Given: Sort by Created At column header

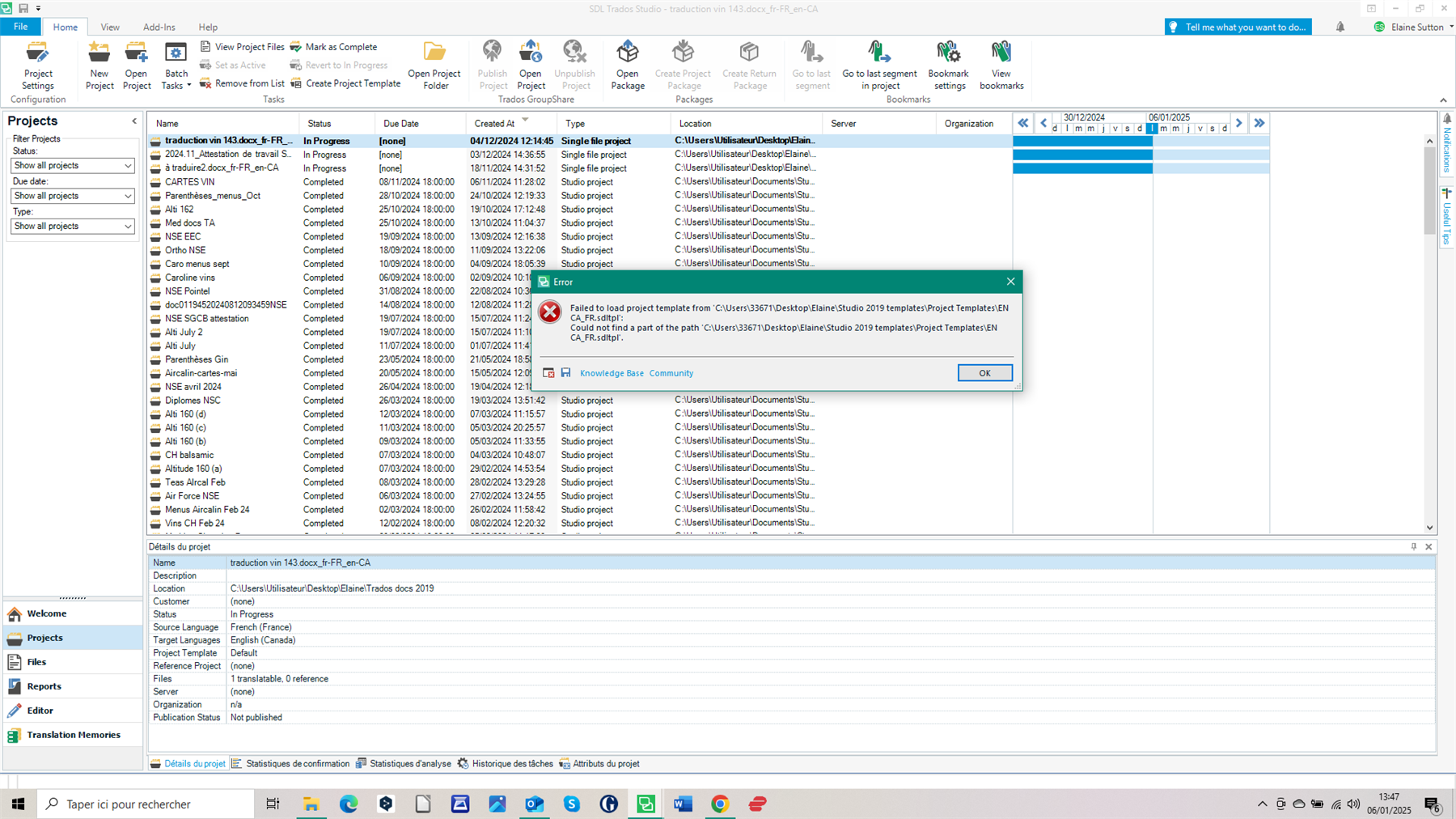Looking at the screenshot, I should pyautogui.click(x=511, y=124).
